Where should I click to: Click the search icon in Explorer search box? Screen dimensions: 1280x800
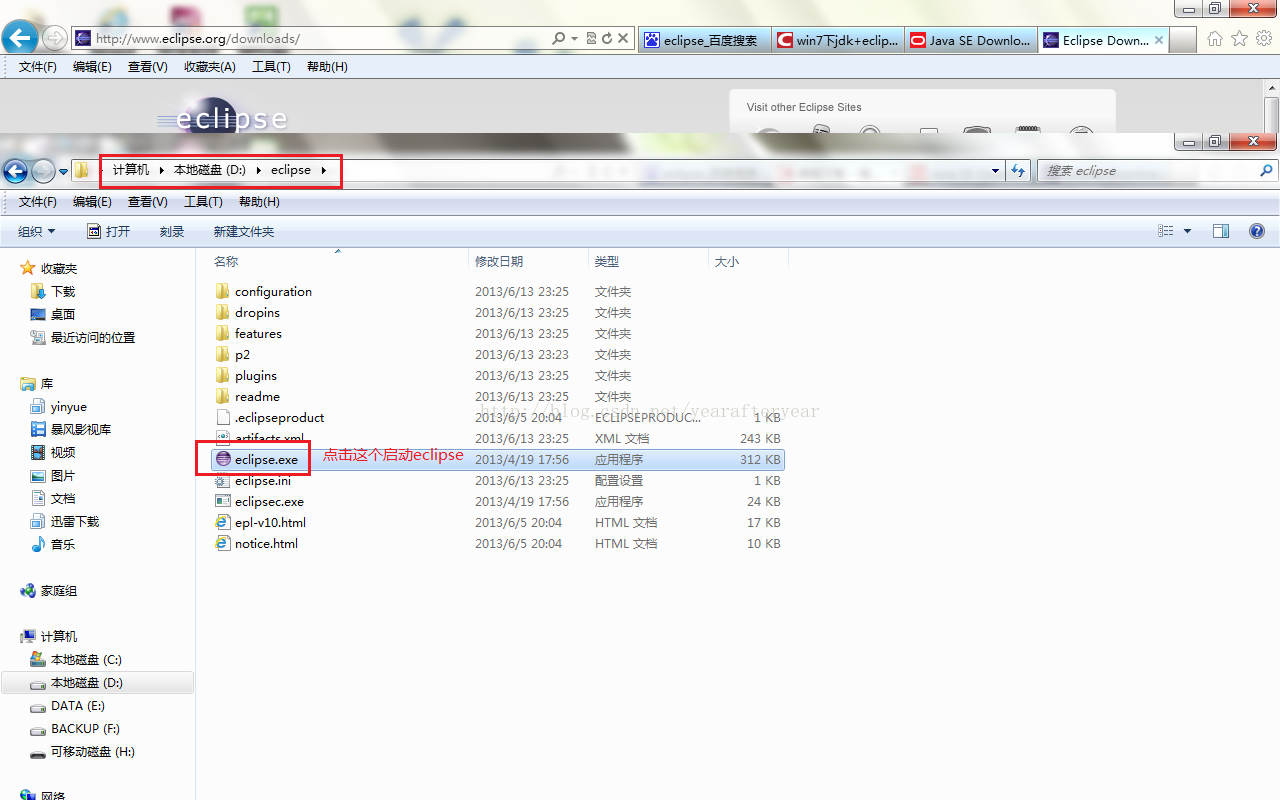[1266, 171]
